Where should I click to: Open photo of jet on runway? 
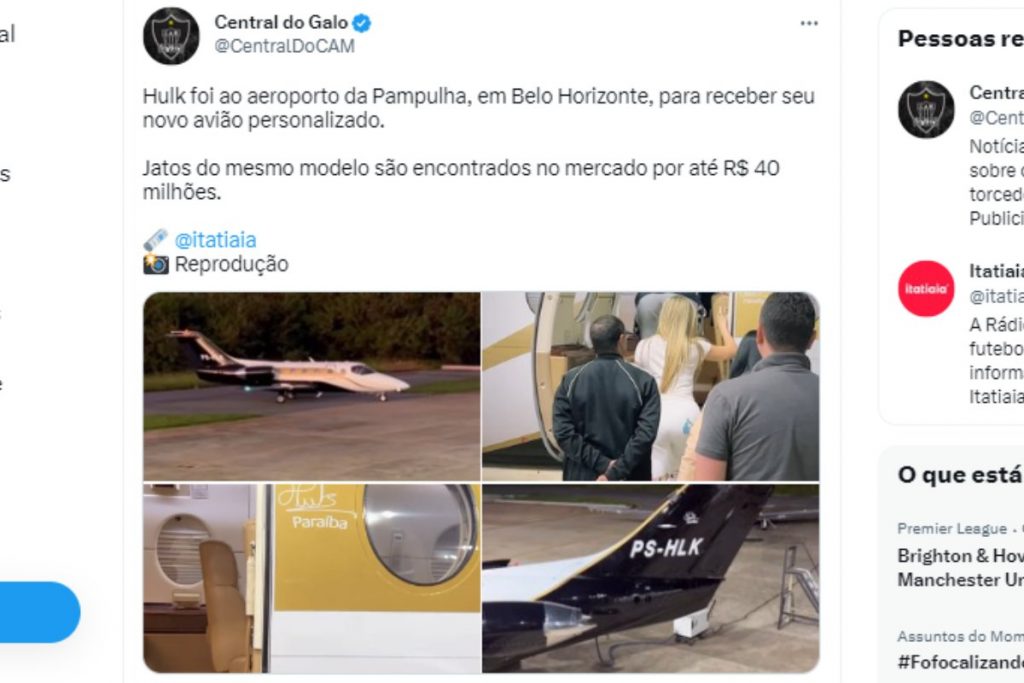(x=312, y=387)
